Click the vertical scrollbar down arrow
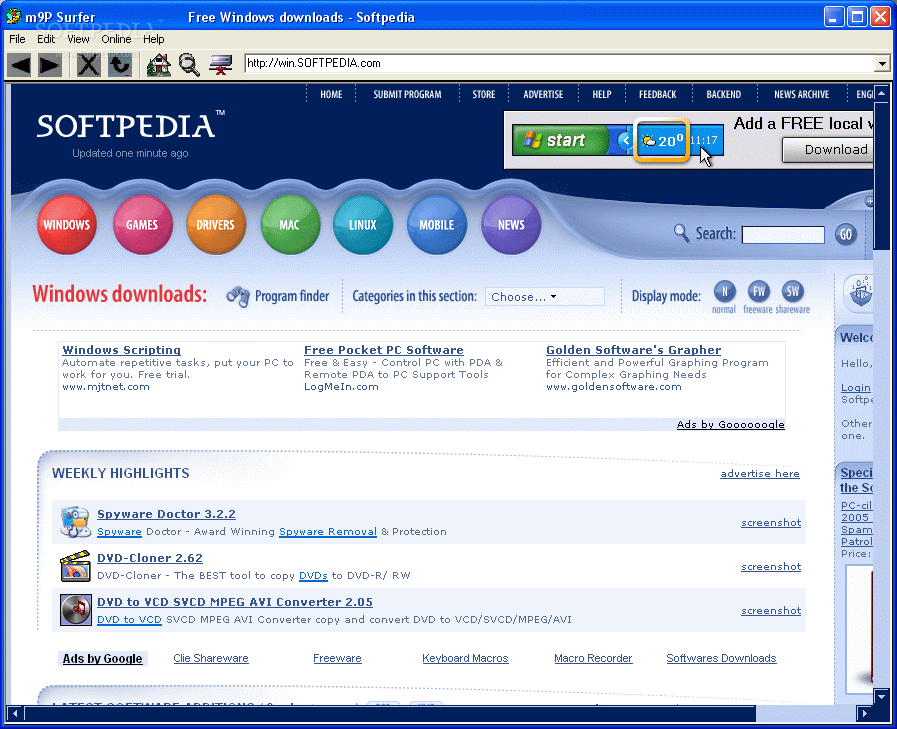This screenshot has height=729, width=897. coord(882,697)
